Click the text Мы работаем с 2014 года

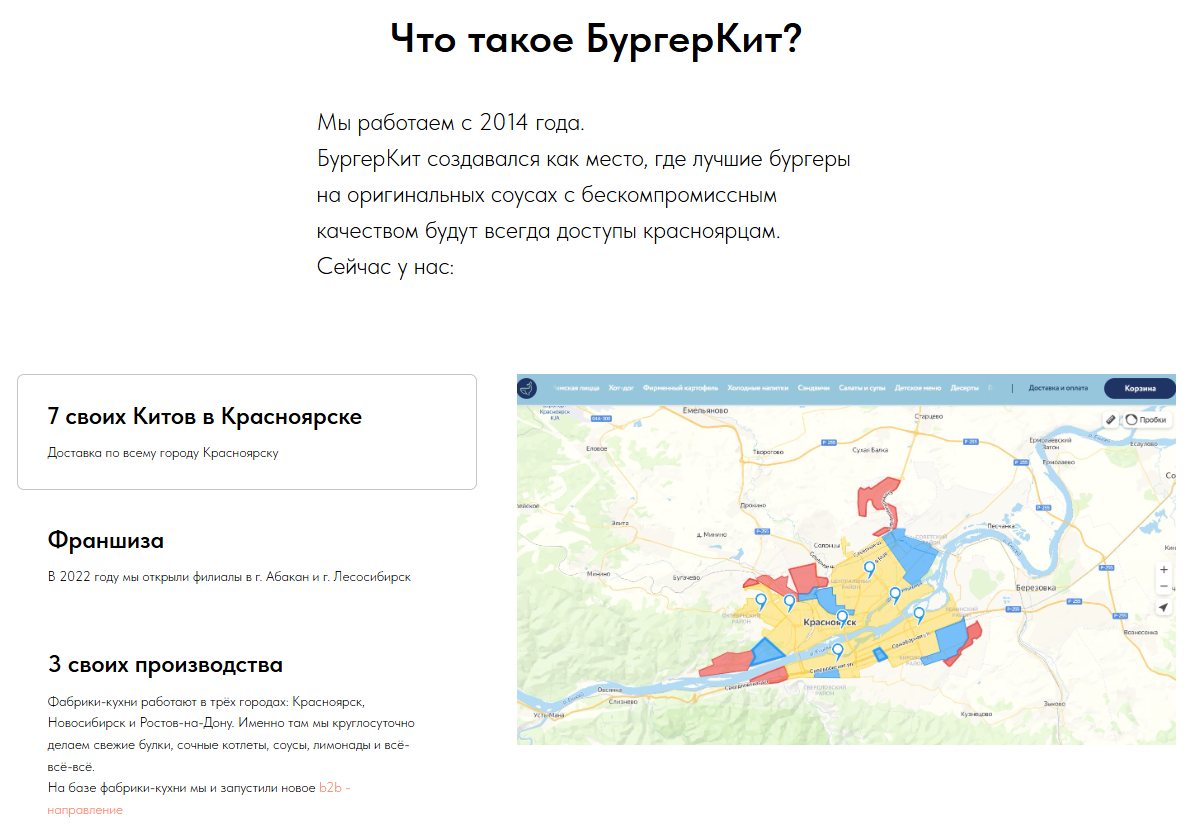(x=450, y=122)
